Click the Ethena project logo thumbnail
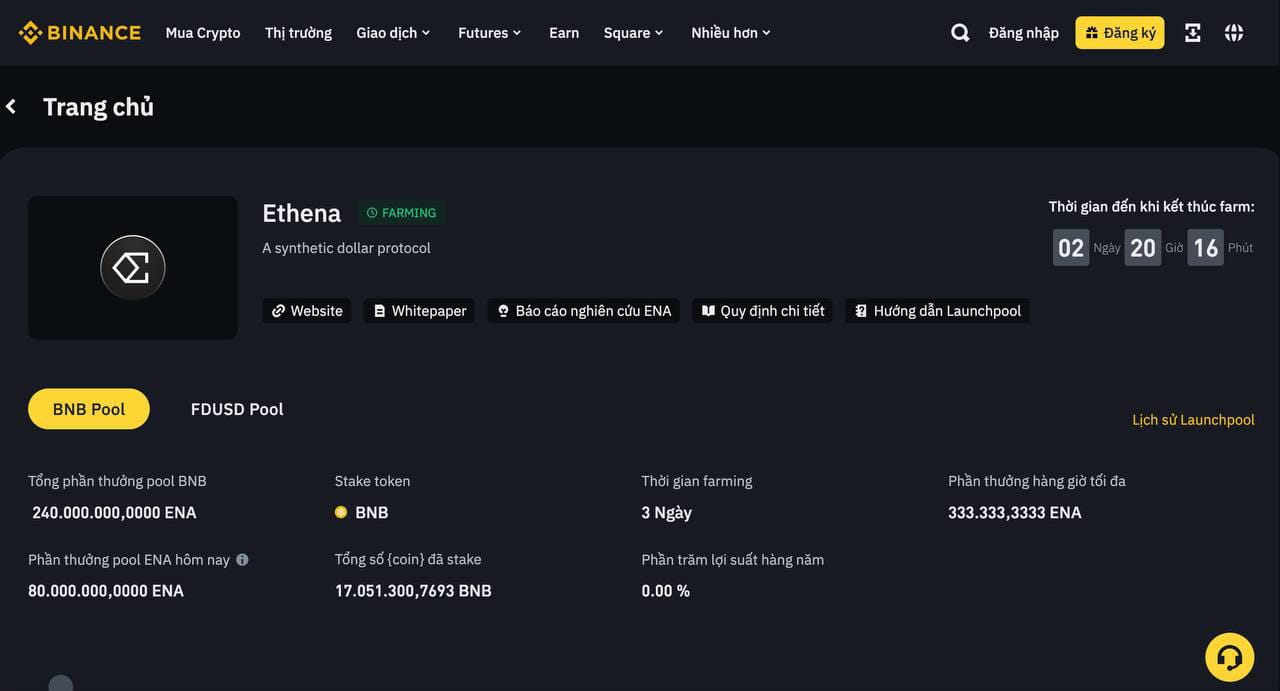Screen dimensions: 1280x691 pyautogui.click(x=132, y=267)
